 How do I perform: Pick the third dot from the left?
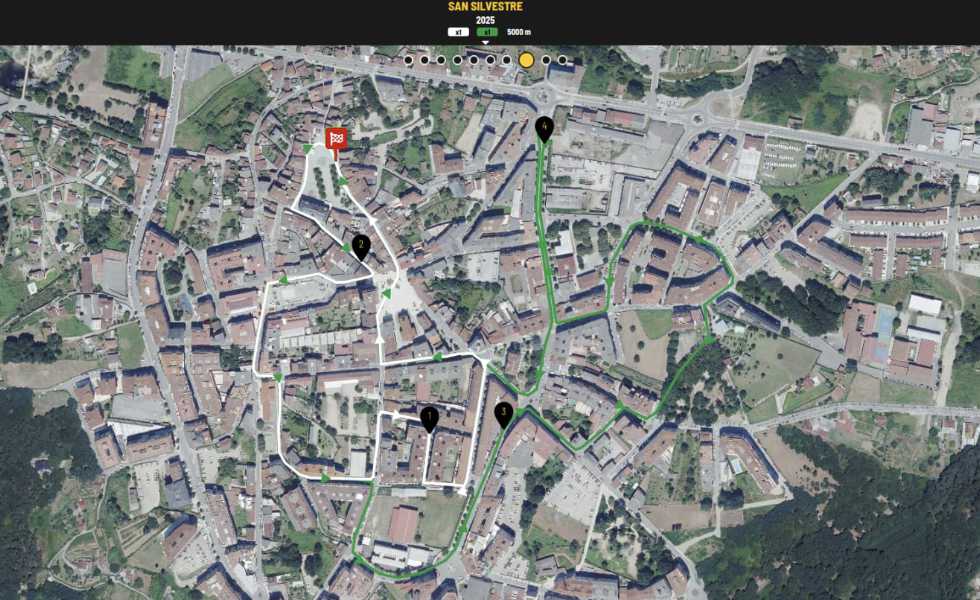coord(441,60)
